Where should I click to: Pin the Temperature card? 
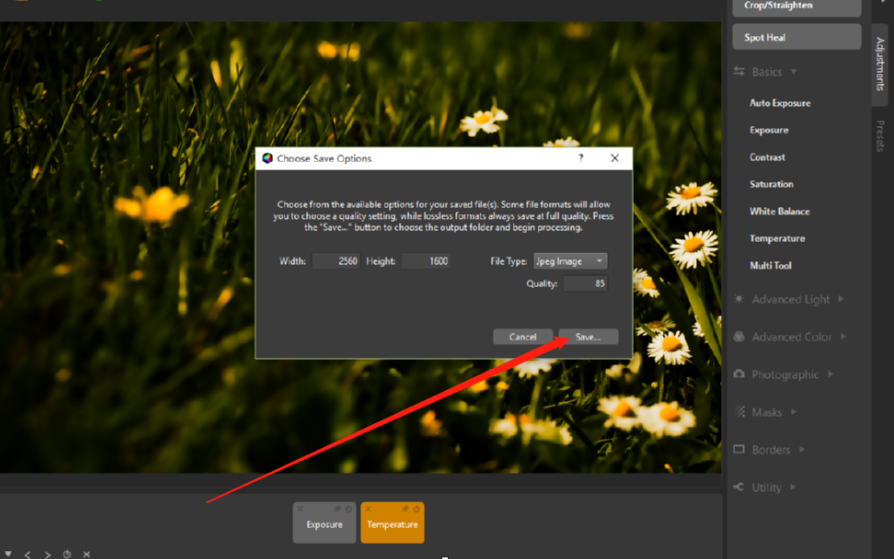405,509
